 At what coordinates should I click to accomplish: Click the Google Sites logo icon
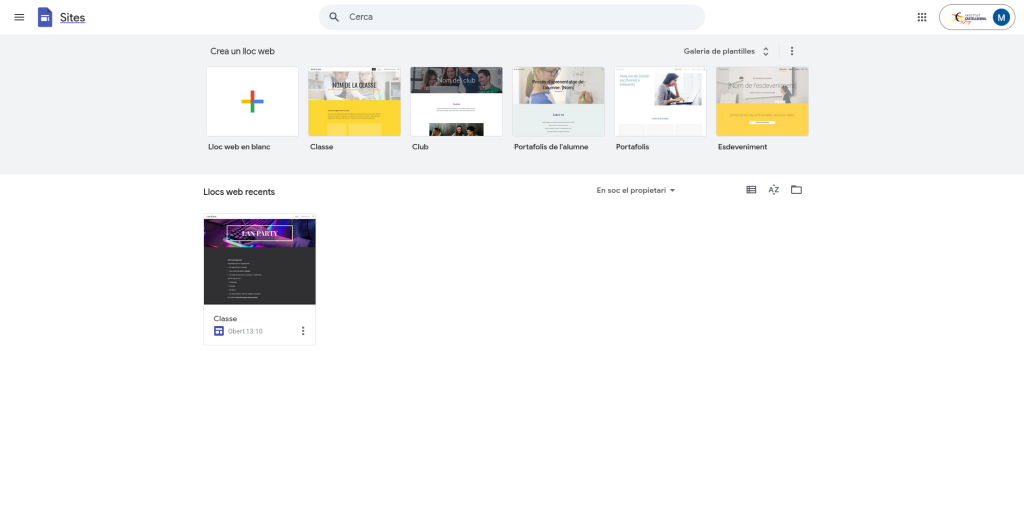45,17
